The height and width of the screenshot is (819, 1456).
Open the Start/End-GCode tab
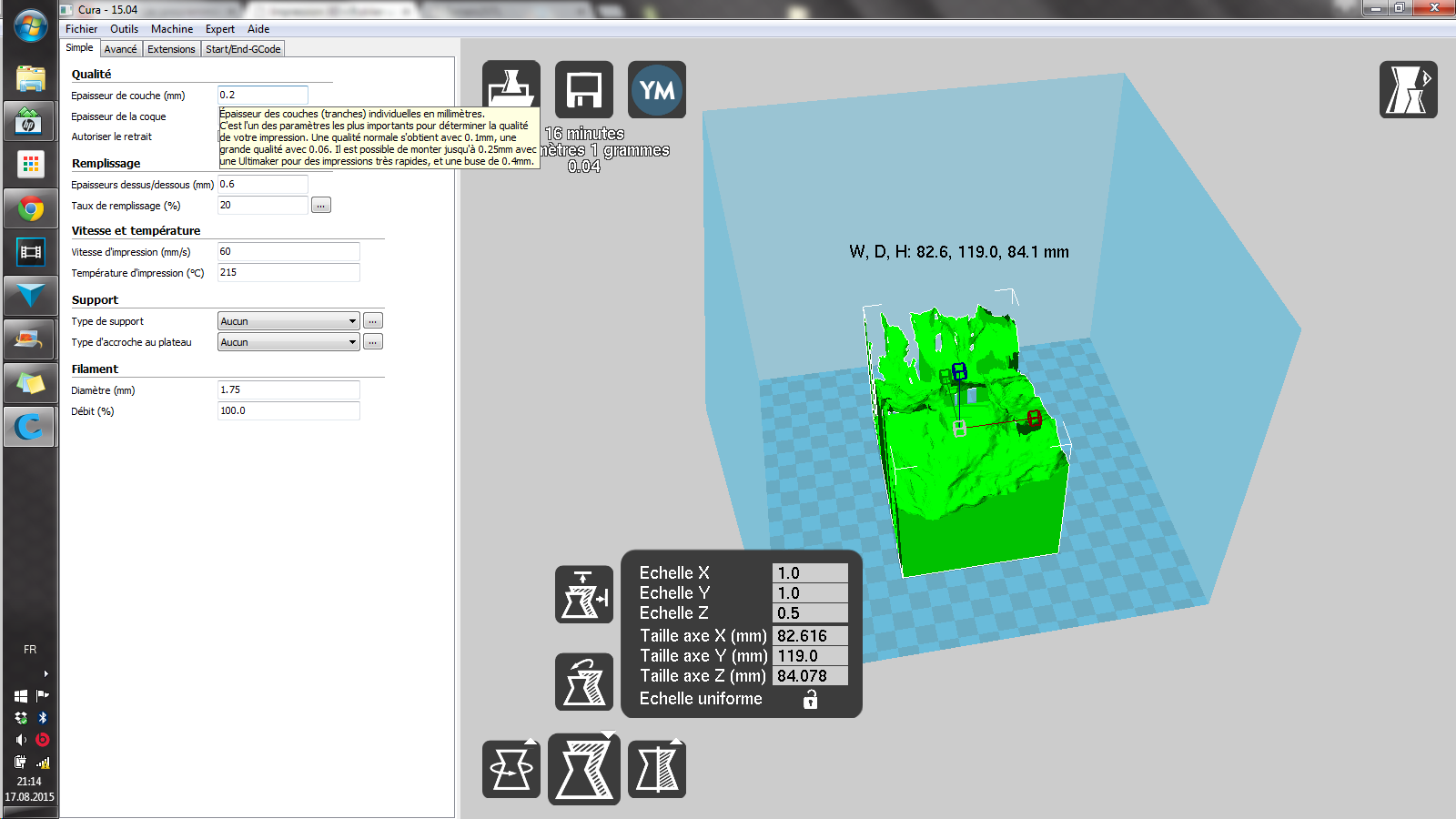pyautogui.click(x=242, y=49)
